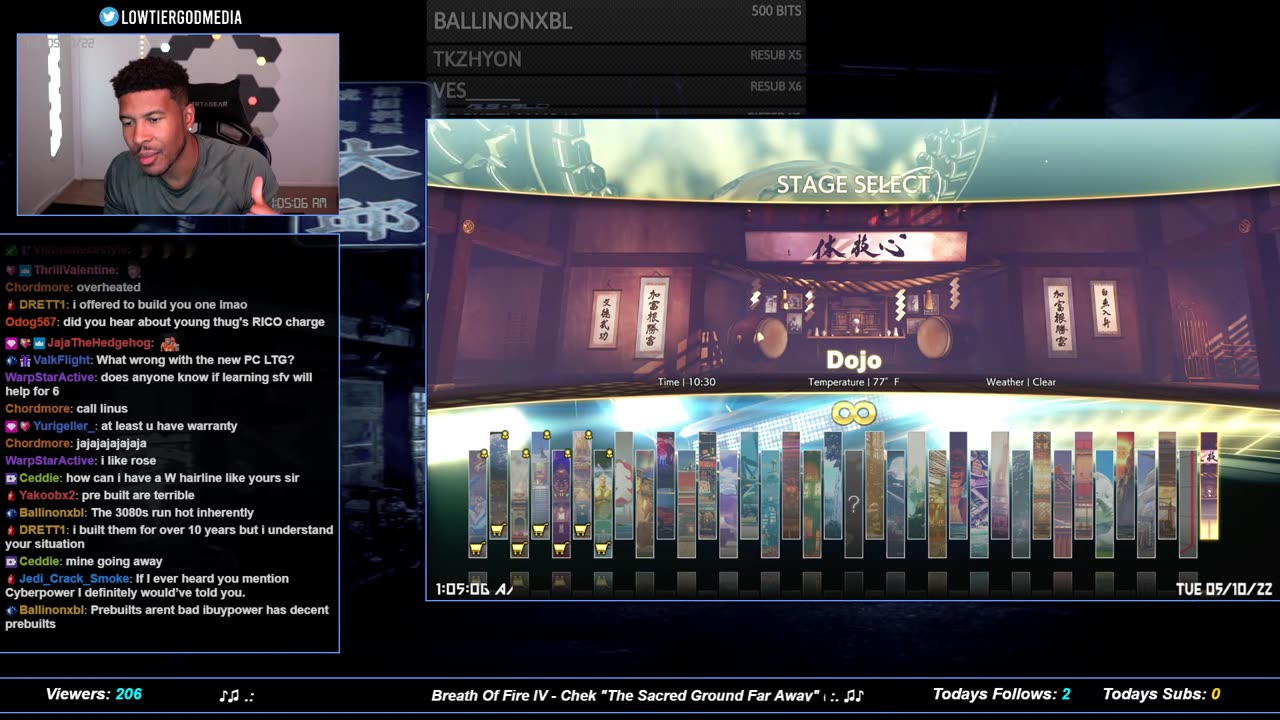Screen dimensions: 1280x720
Task: Click the leftmost shopping cart icon in stage strip
Action: point(477,548)
